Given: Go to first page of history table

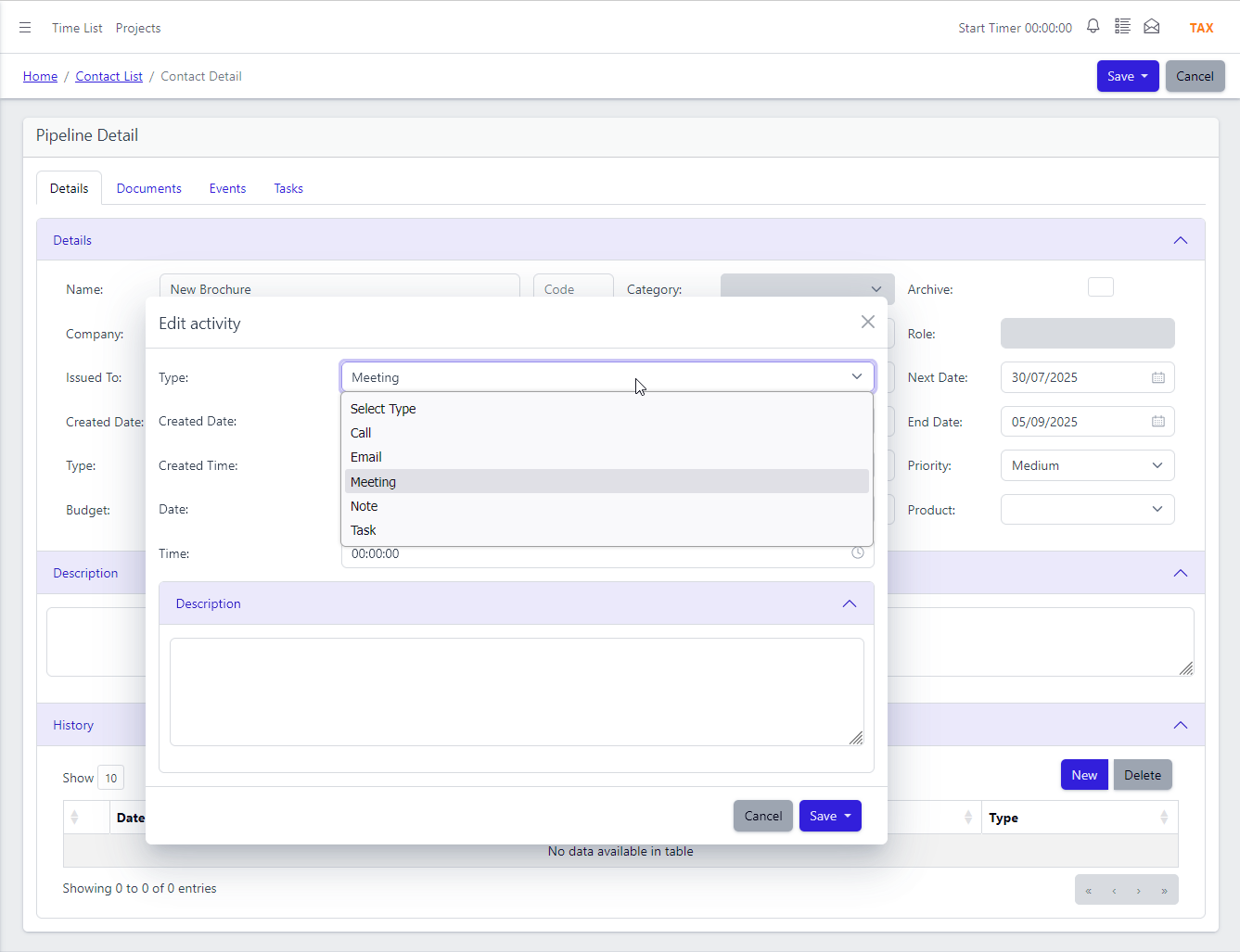Looking at the screenshot, I should tap(1089, 890).
